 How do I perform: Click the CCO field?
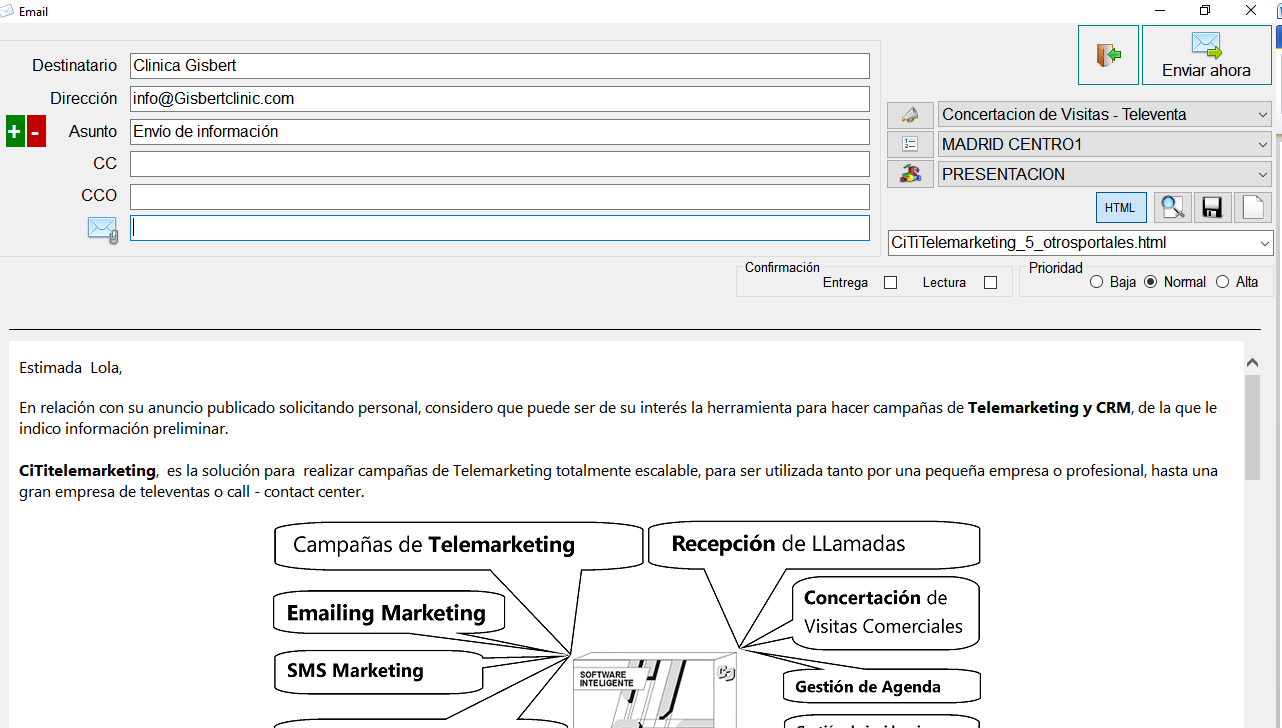tap(500, 197)
